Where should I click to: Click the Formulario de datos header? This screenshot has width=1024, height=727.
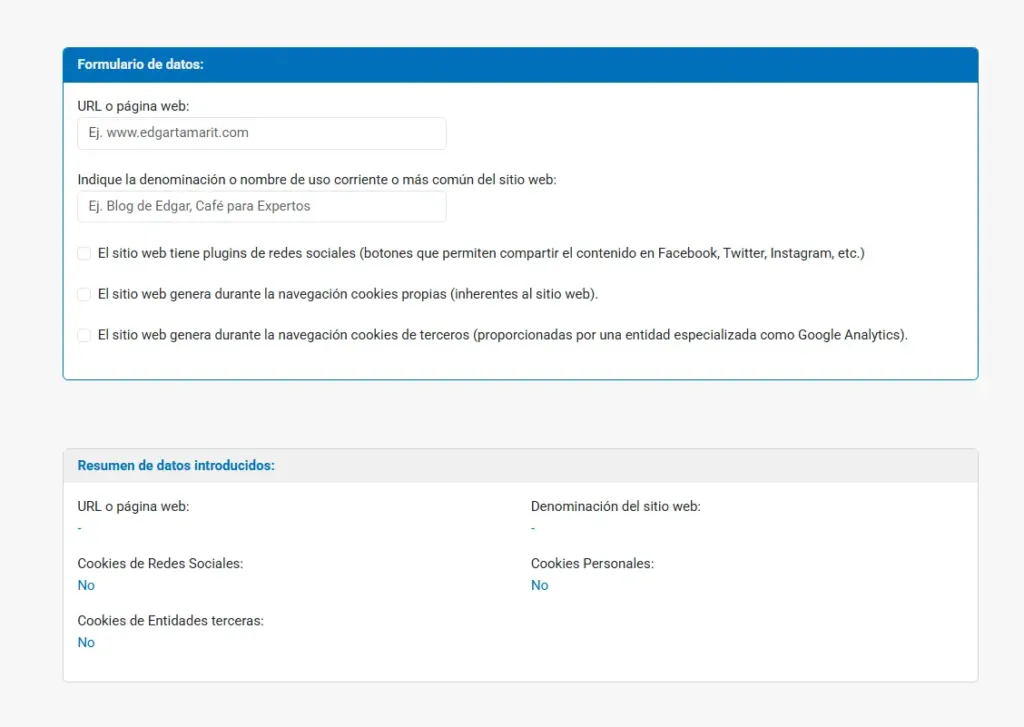[141, 65]
